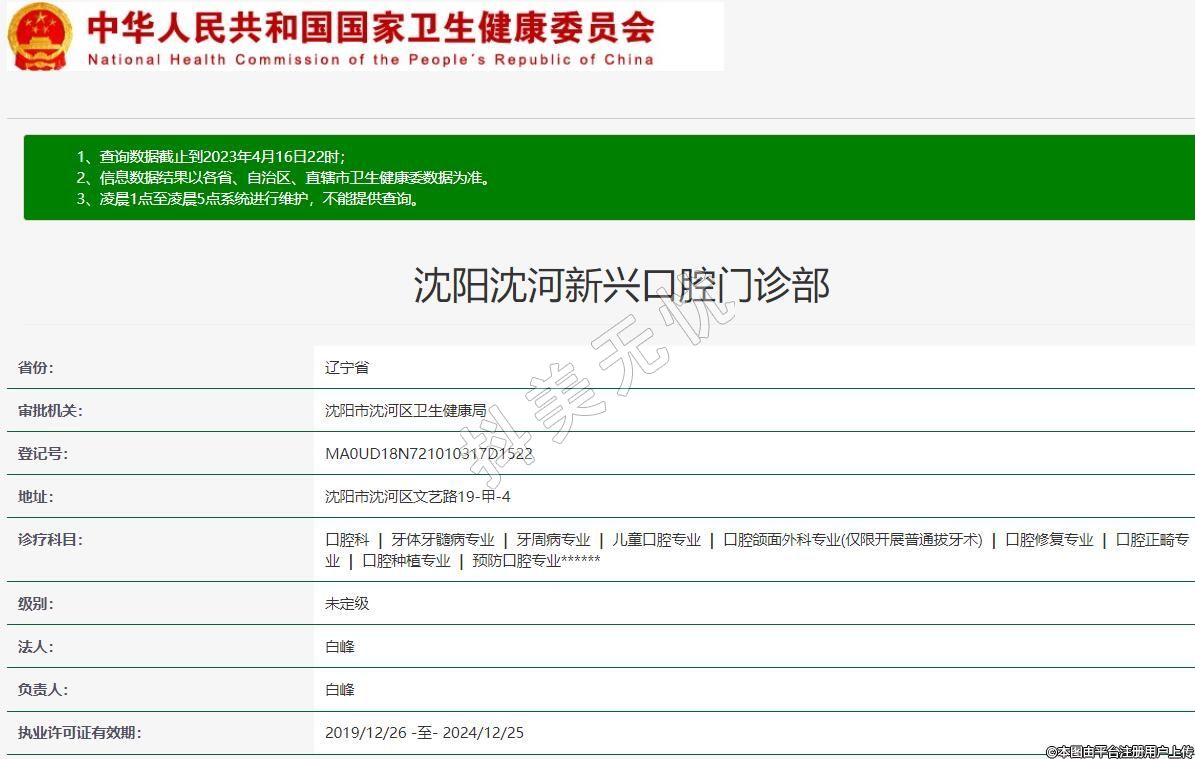This screenshot has width=1195, height=759.
Task: Select the registration number MA0UD18N721010317D1522
Action: pyautogui.click(x=428, y=453)
